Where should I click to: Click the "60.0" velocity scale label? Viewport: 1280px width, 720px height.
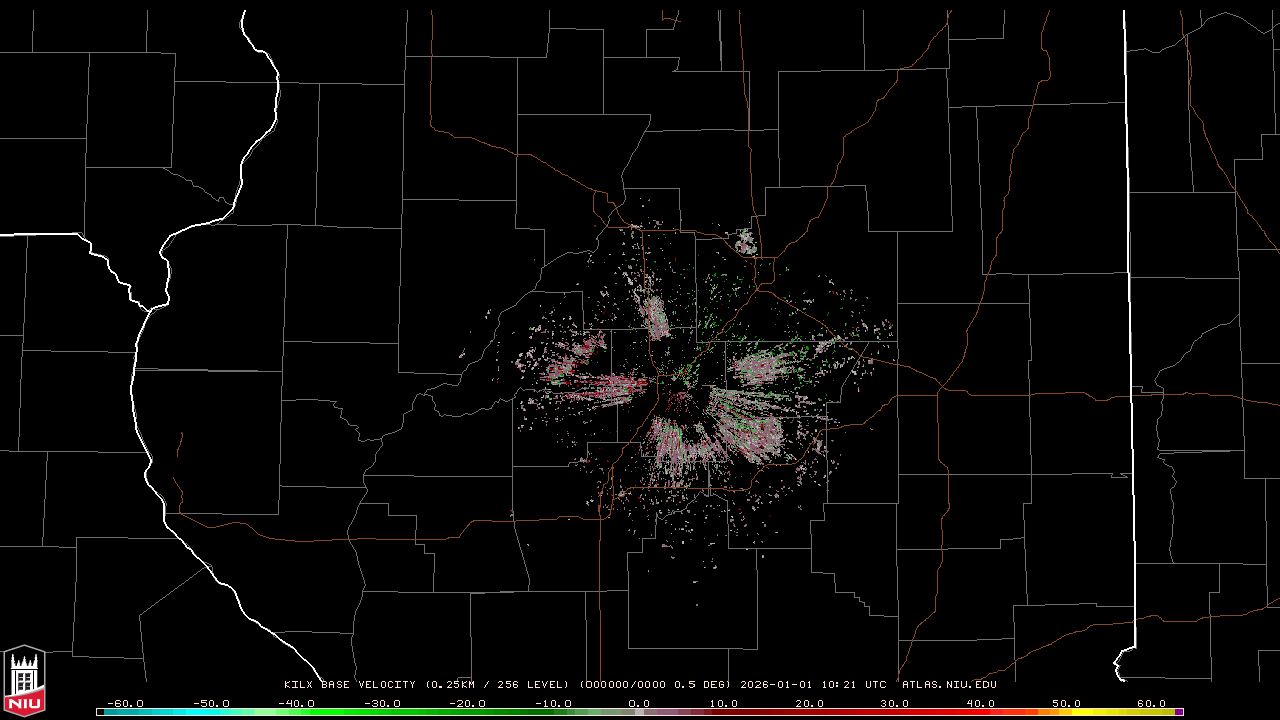coord(1152,703)
